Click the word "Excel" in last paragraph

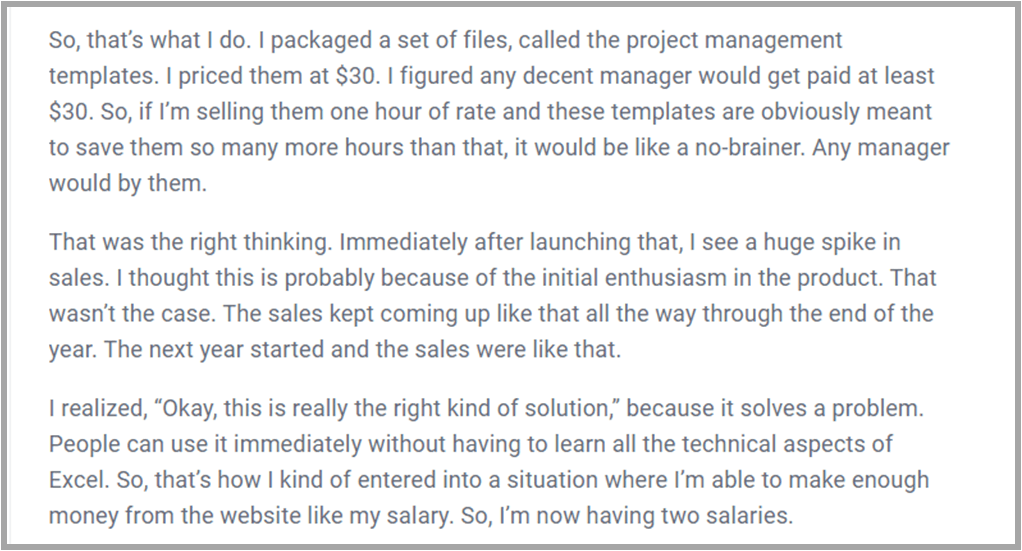click(77, 480)
